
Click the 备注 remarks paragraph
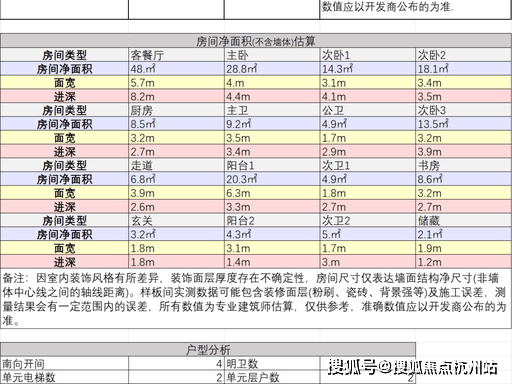[256, 299]
